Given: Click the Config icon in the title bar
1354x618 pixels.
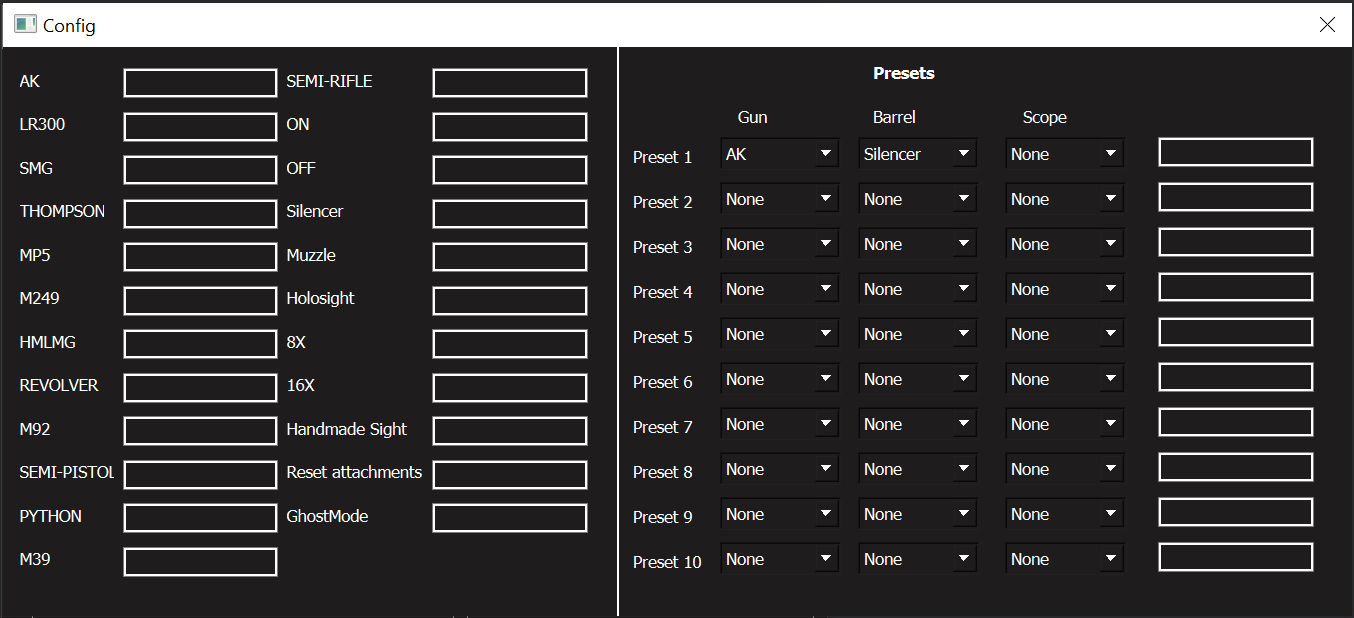Looking at the screenshot, I should (x=25, y=22).
